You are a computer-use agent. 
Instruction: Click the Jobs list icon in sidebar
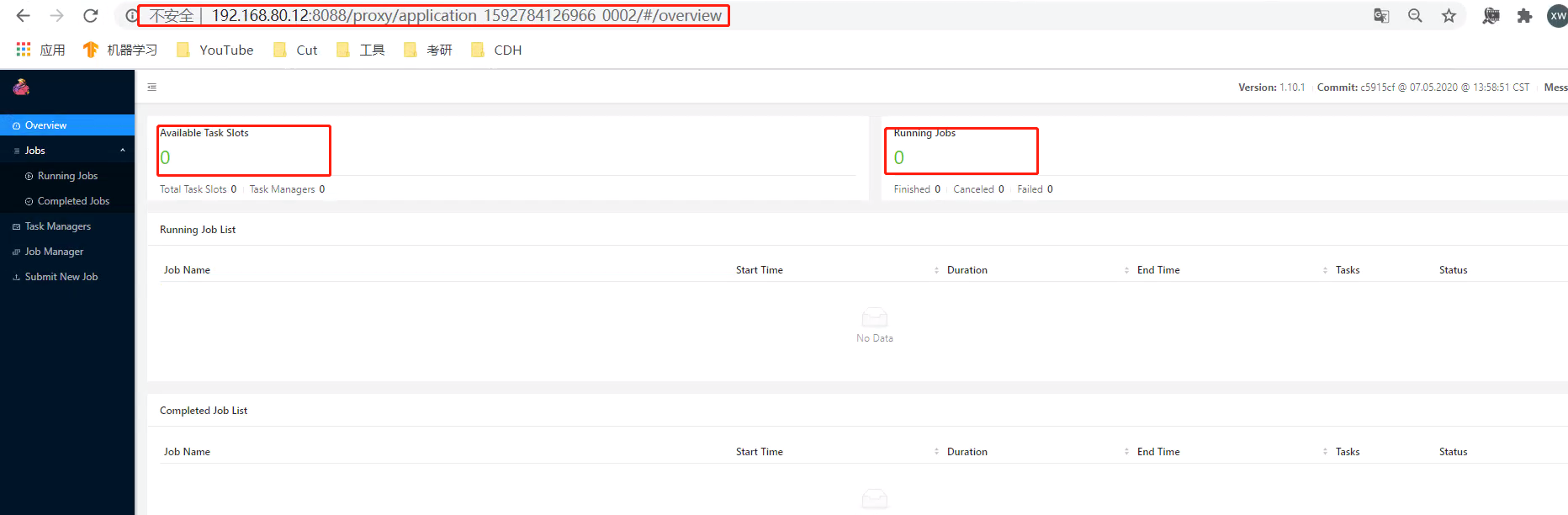(16, 151)
